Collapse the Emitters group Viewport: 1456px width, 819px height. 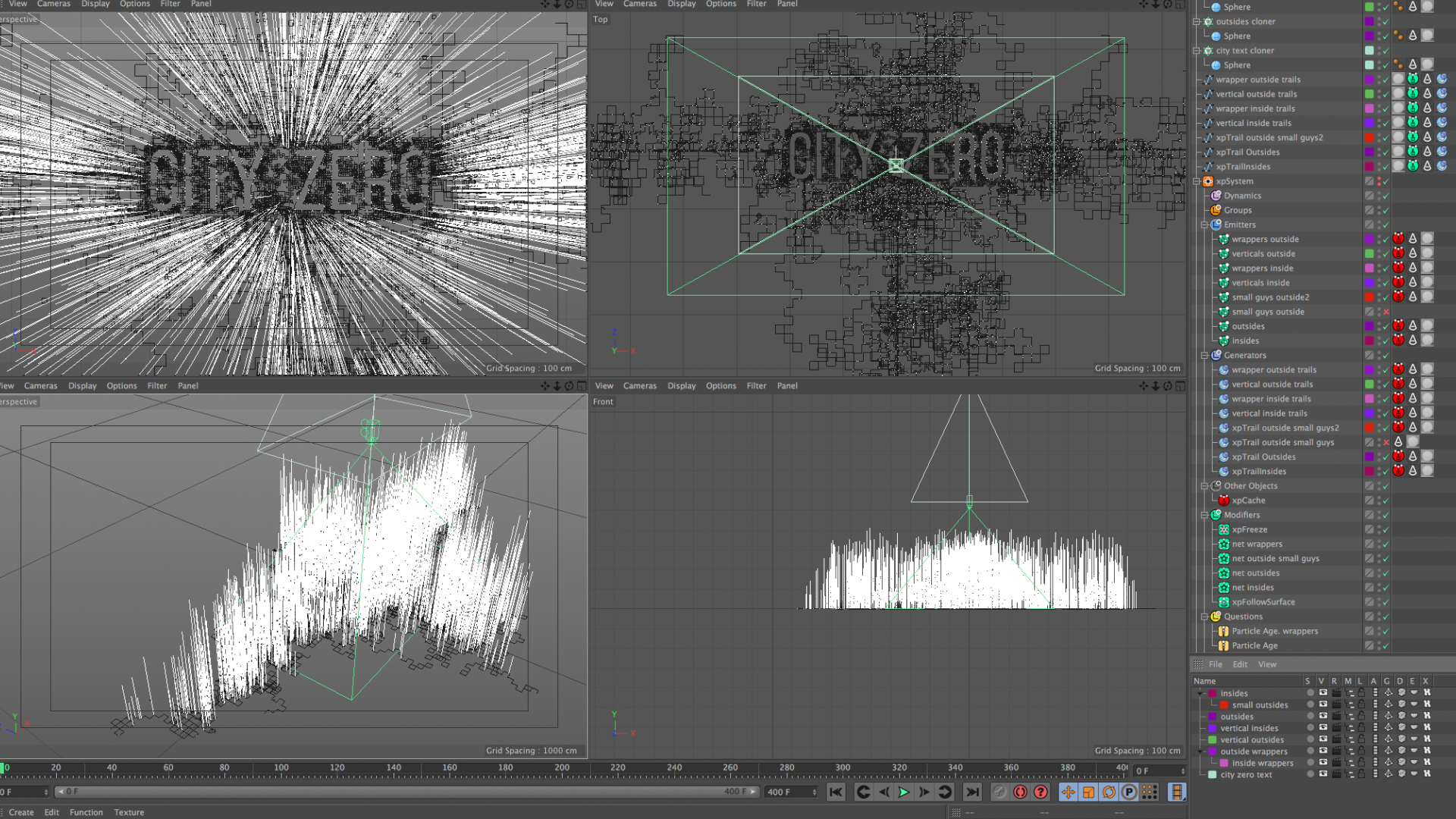[1204, 224]
